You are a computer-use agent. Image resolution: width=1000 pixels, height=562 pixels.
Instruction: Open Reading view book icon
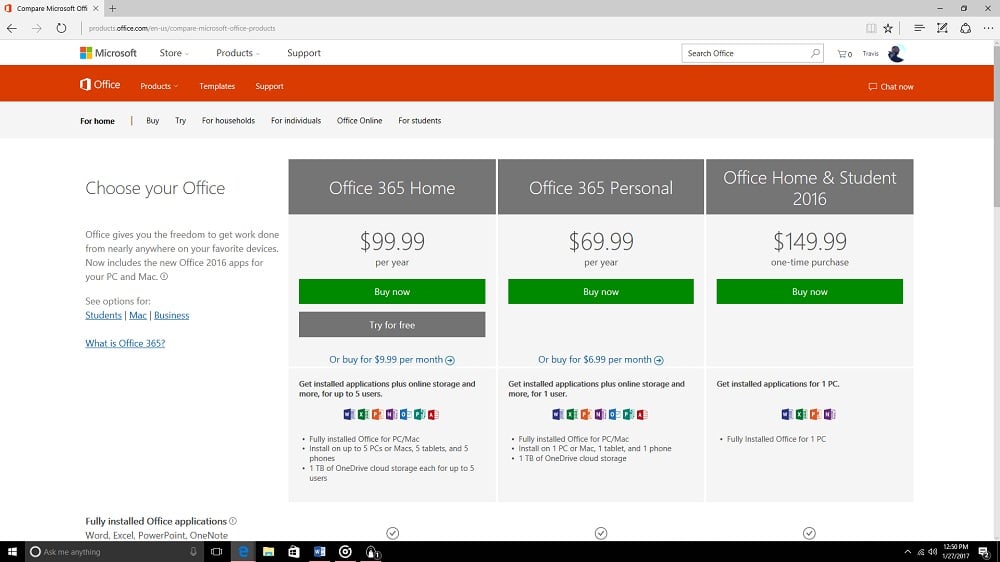[x=871, y=28]
